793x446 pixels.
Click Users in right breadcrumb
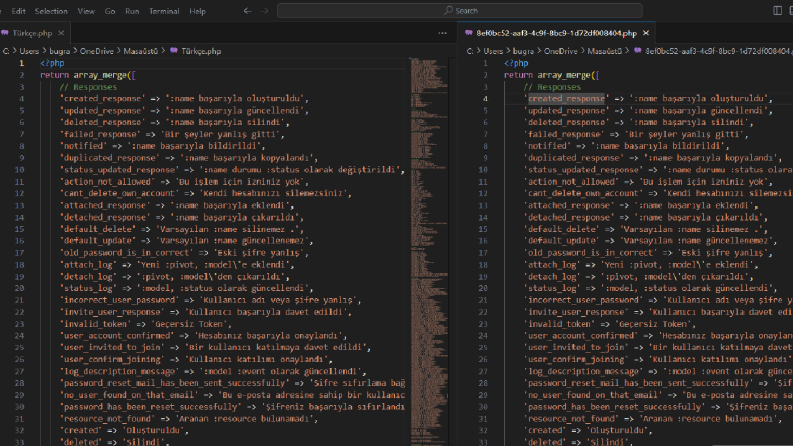point(493,51)
